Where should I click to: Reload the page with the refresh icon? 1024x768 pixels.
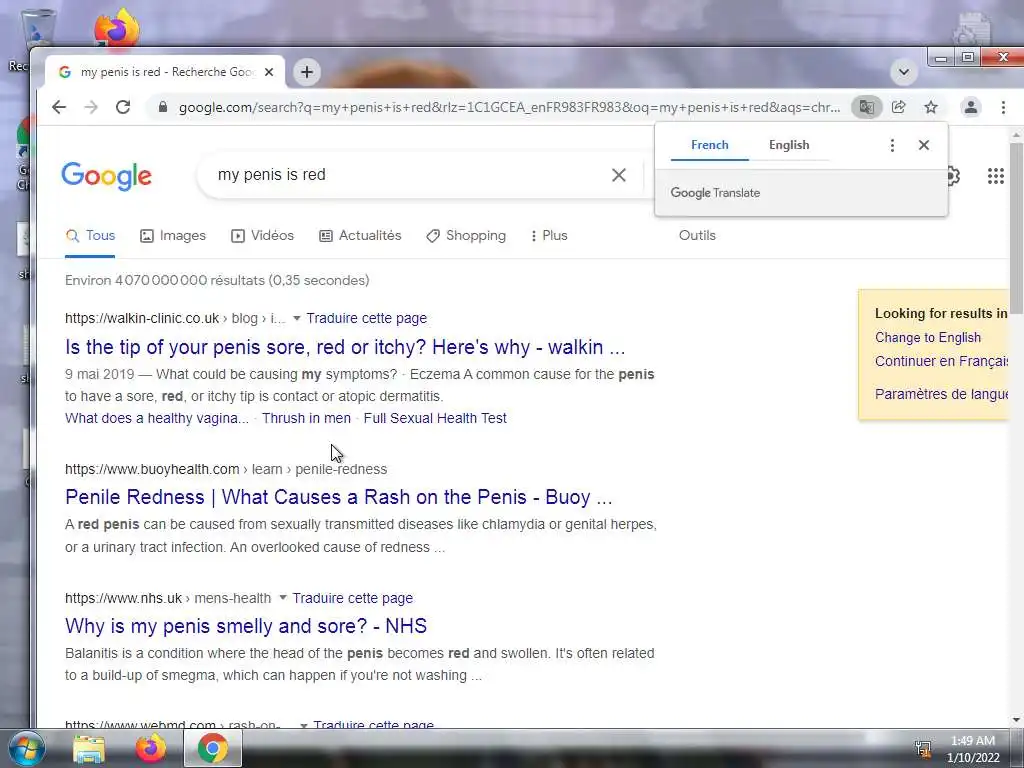(123, 107)
